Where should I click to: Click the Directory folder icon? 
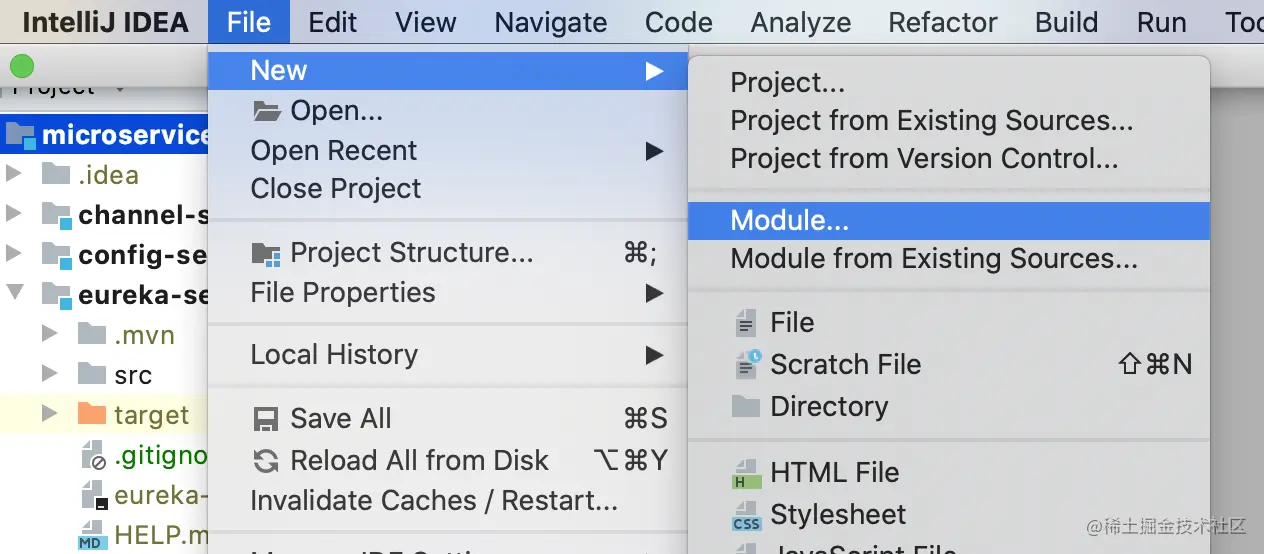(747, 407)
